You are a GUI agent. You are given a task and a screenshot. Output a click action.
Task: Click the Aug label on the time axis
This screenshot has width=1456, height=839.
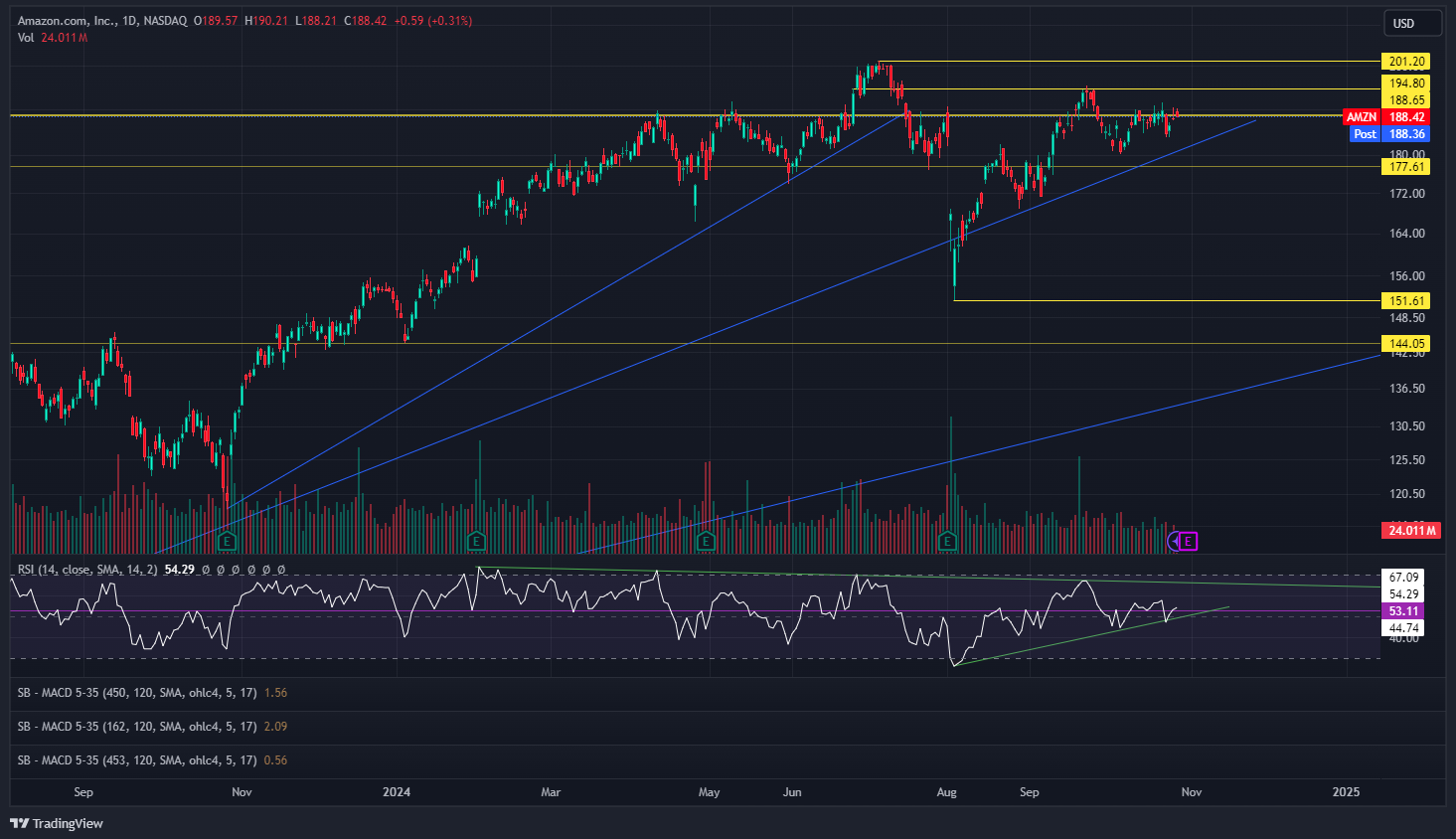[947, 792]
